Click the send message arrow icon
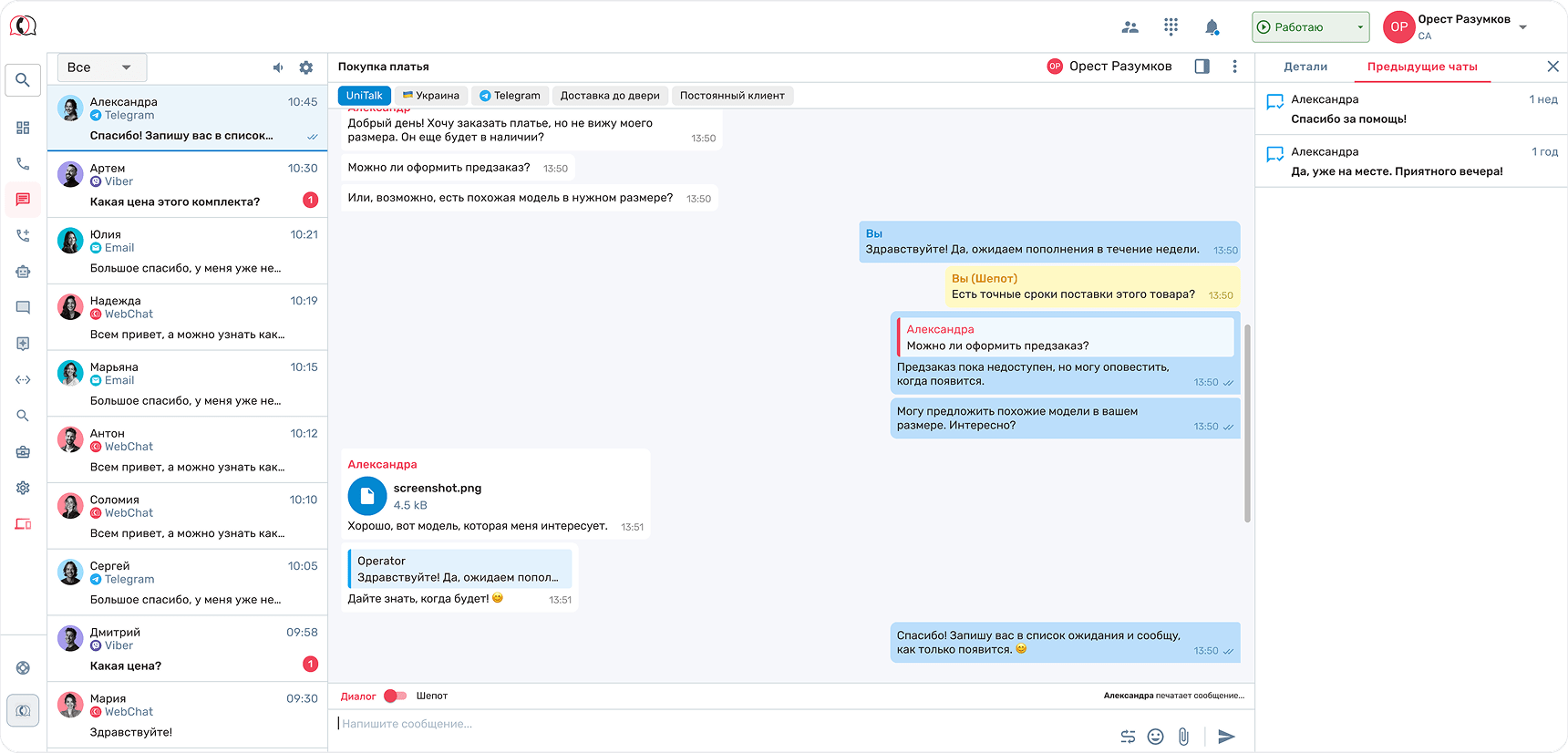Viewport: 1568px width, 753px height. pos(1226,737)
